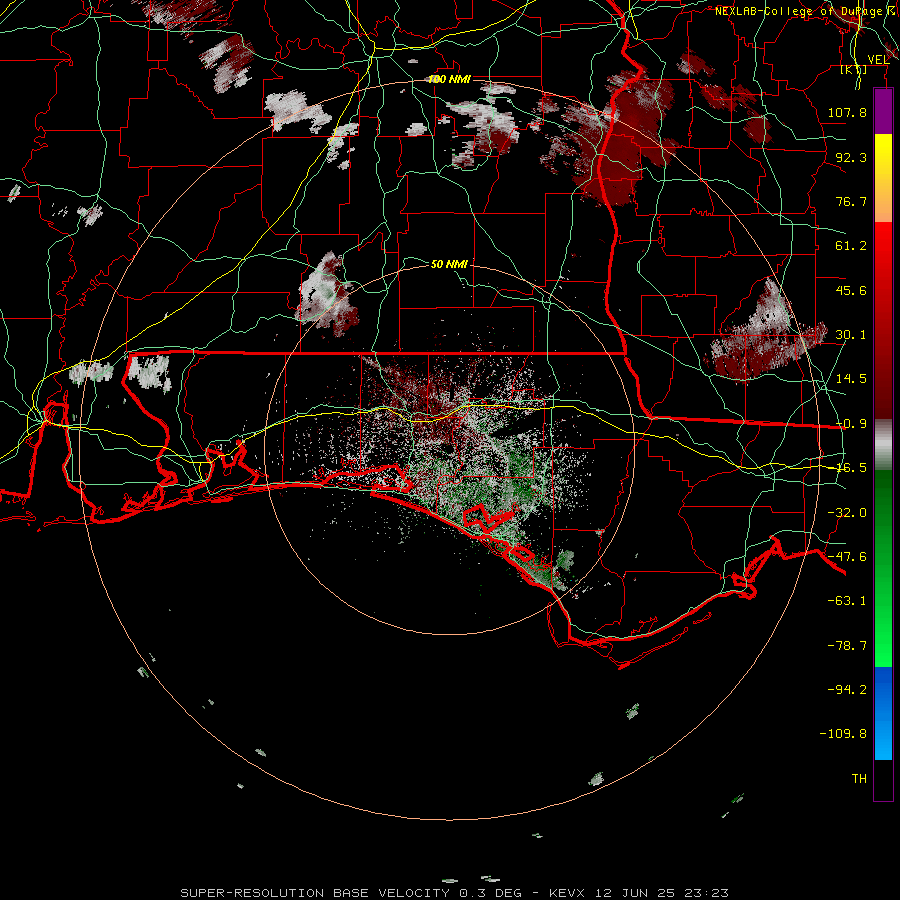Pick the black TH color bar segment
The height and width of the screenshot is (900, 900).
883,780
